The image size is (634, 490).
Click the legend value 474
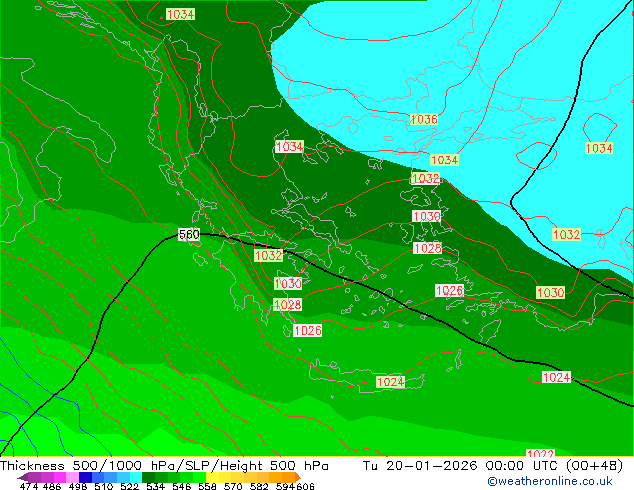click(x=29, y=486)
